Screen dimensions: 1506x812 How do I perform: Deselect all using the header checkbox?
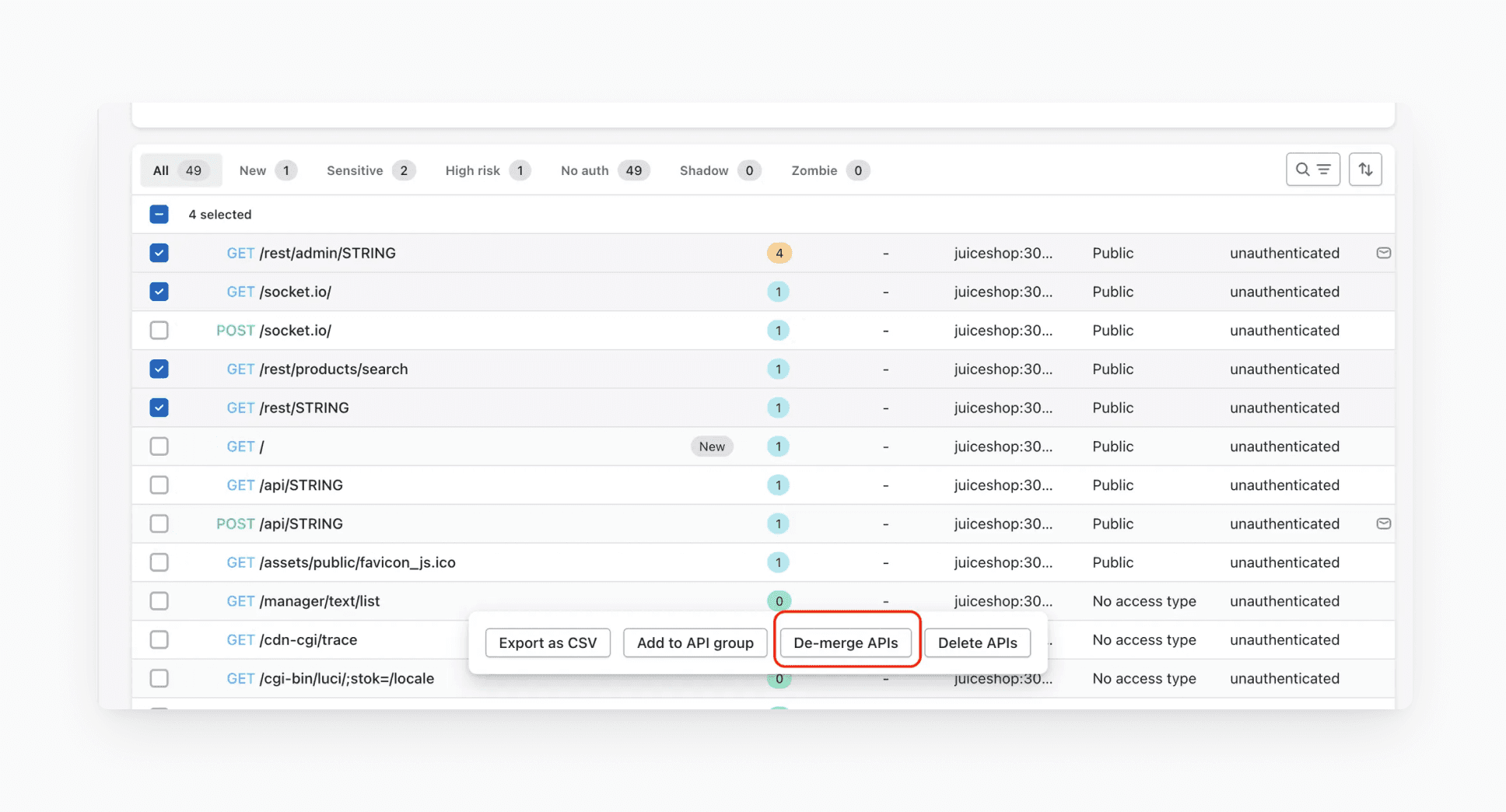coord(159,214)
